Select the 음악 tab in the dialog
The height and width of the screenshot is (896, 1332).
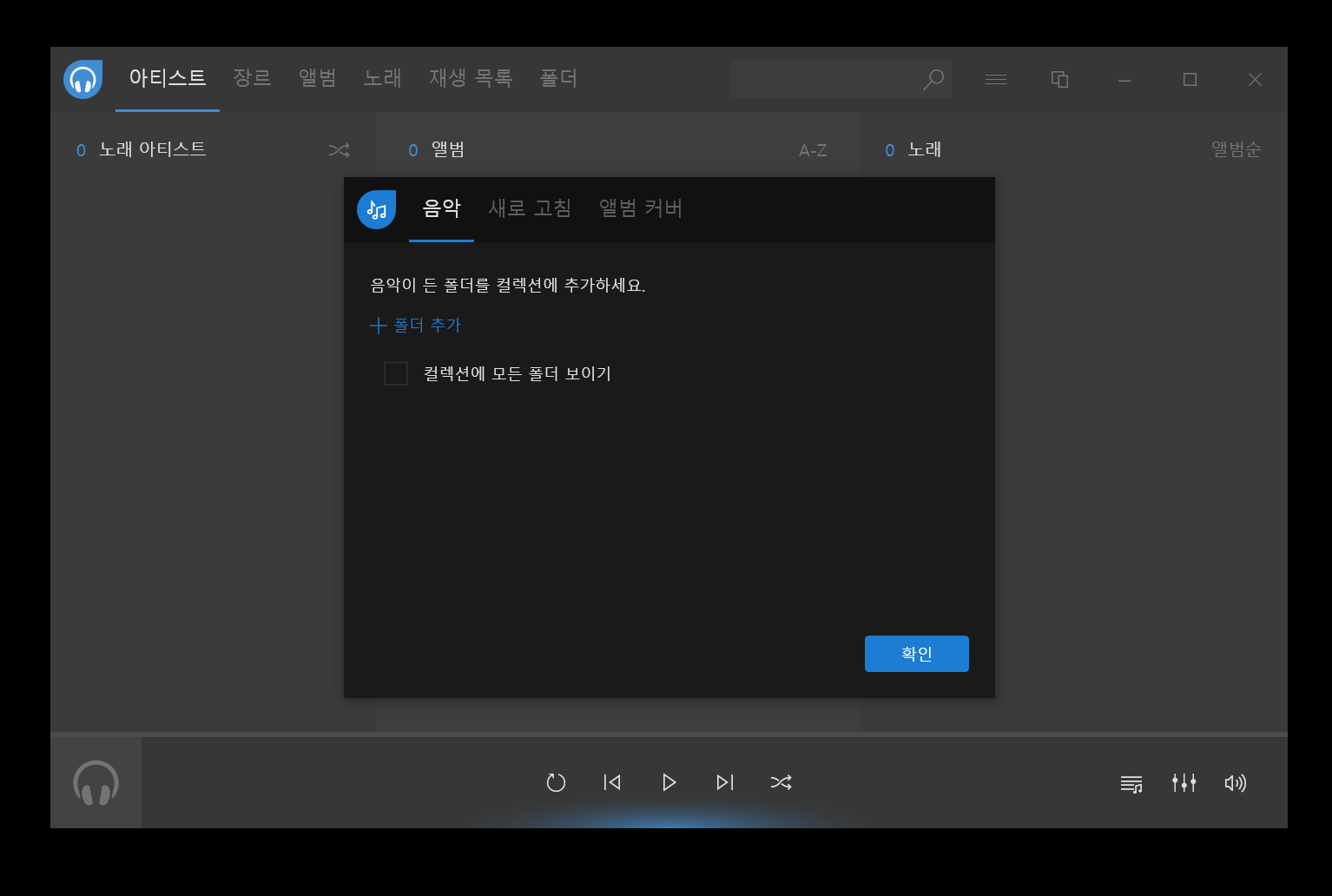[441, 208]
